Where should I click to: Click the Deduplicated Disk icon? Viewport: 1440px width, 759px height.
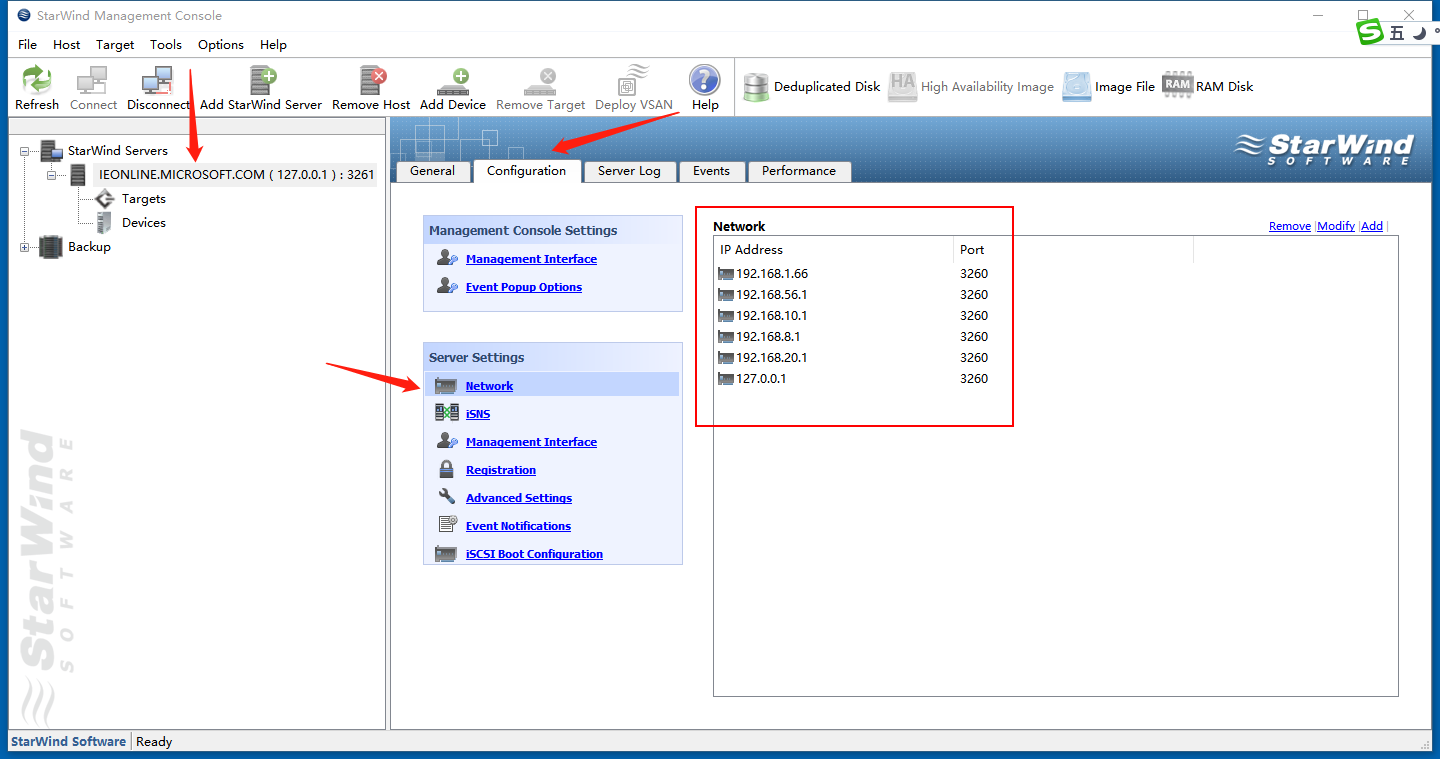click(756, 87)
